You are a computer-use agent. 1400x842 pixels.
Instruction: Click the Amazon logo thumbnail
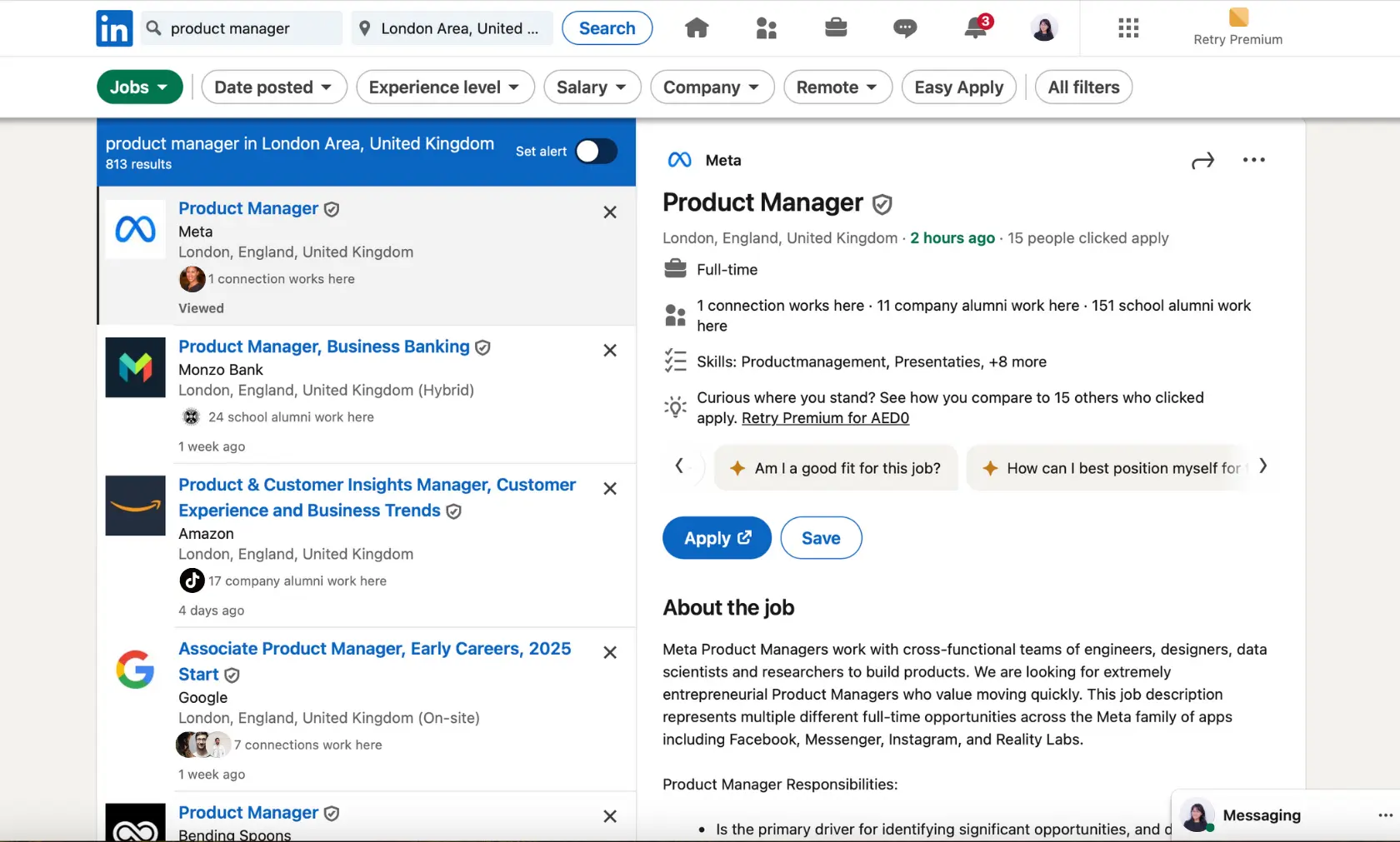(135, 506)
